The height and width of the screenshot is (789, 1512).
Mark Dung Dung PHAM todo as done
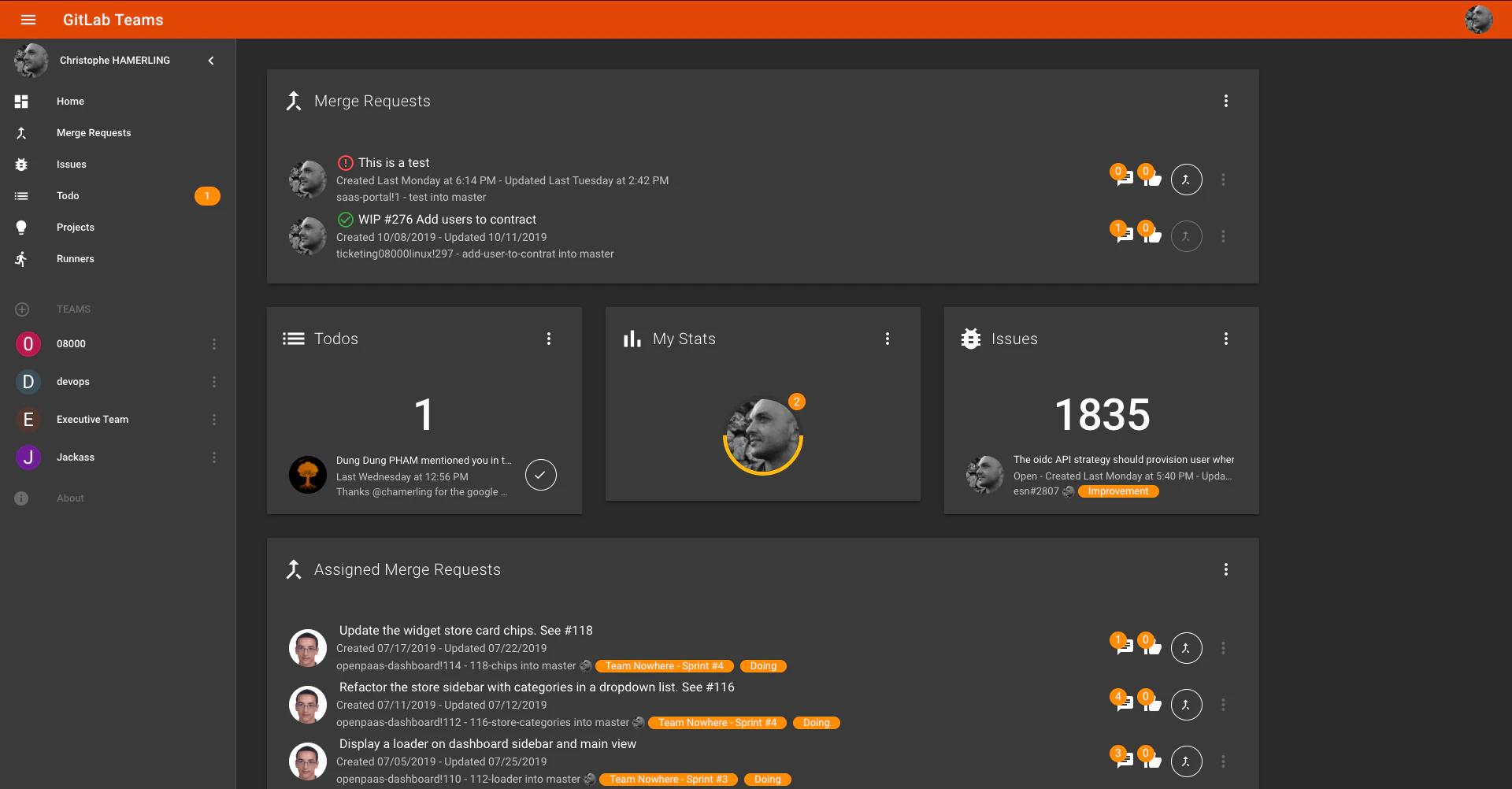pos(541,475)
